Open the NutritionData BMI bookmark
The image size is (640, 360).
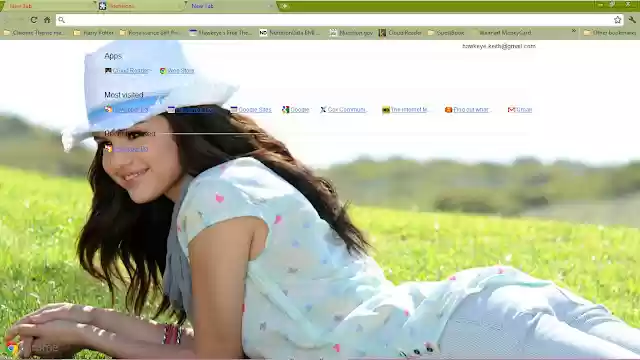(290, 33)
